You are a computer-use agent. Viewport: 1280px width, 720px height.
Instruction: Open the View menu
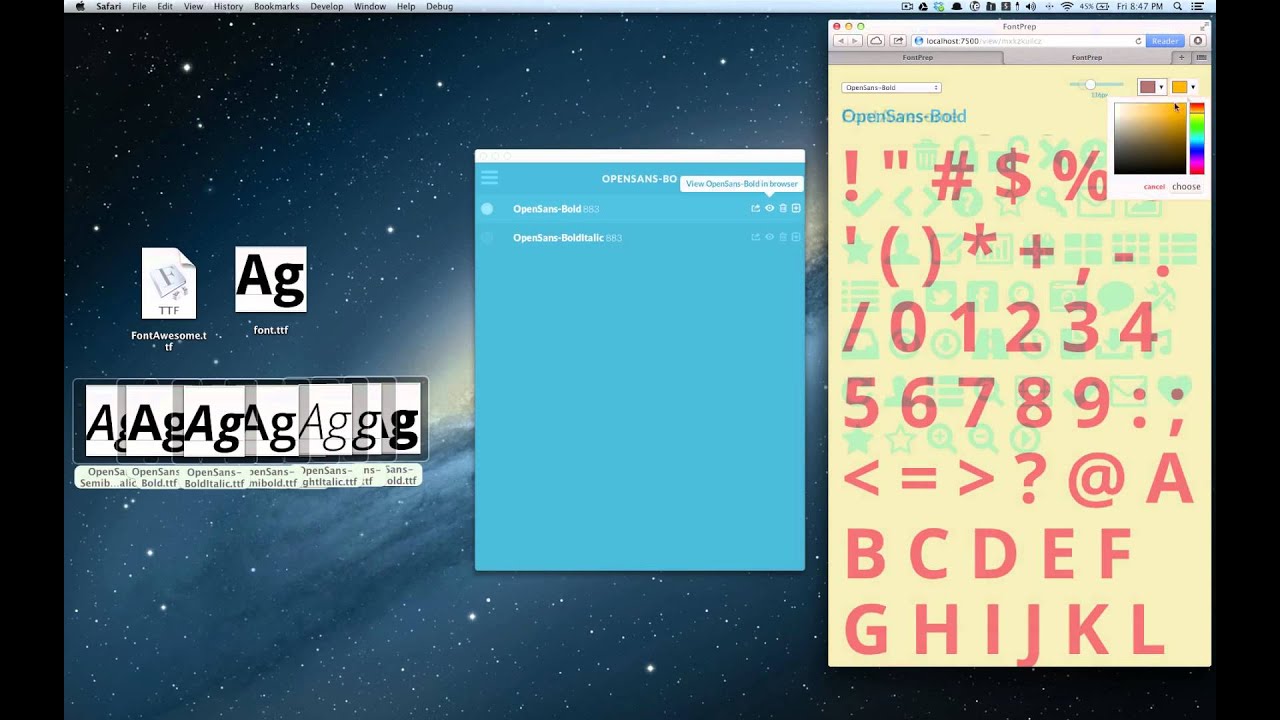pos(193,6)
